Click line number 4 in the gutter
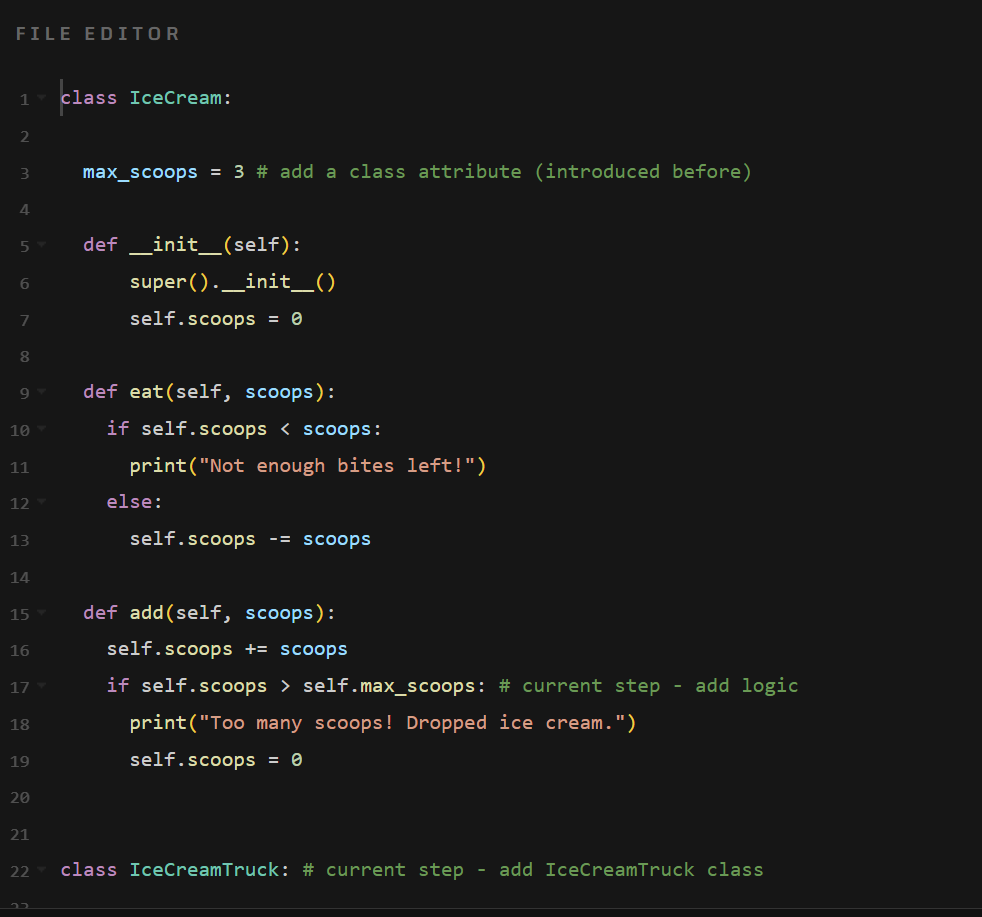This screenshot has width=982, height=917. tap(24, 210)
